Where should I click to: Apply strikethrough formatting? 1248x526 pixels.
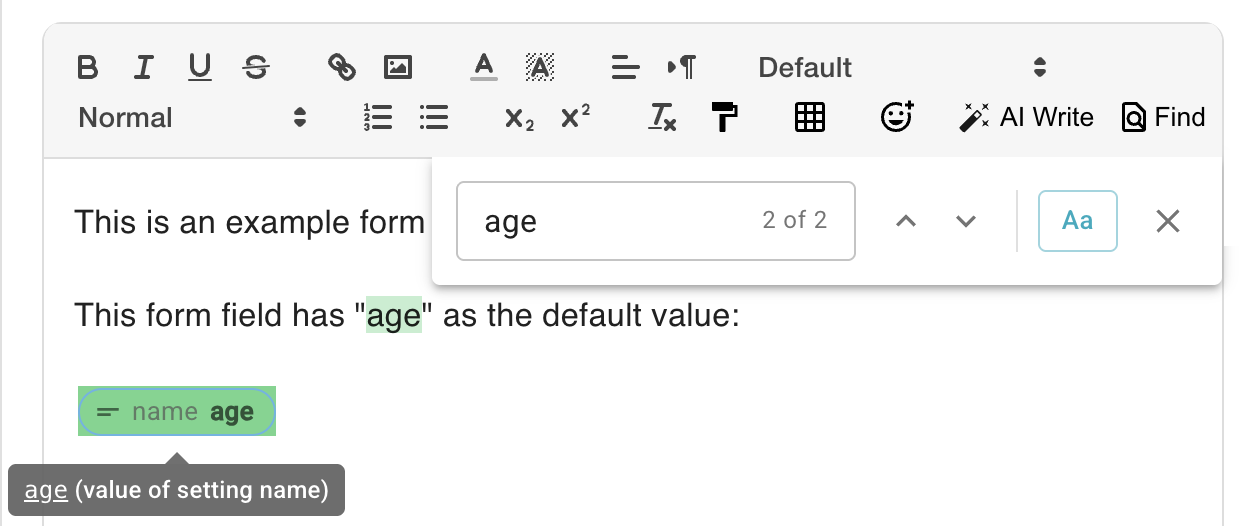pos(256,68)
